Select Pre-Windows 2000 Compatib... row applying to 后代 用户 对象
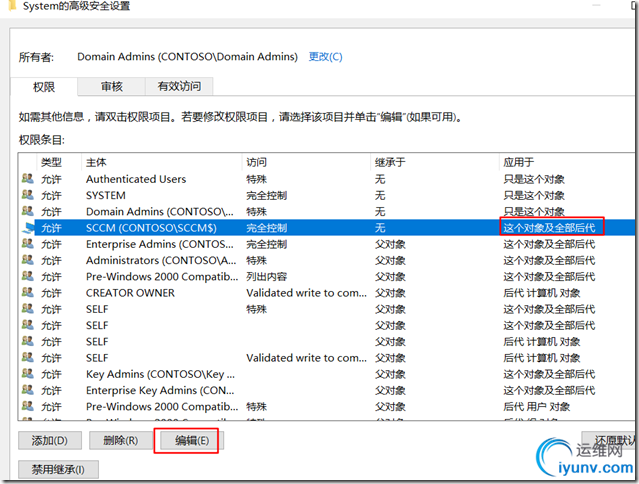639x484 pixels. tap(326, 407)
